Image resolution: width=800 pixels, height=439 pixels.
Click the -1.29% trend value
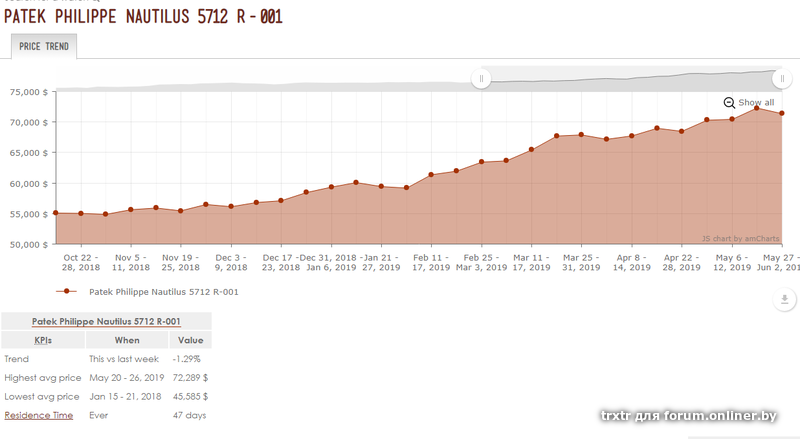coord(186,359)
